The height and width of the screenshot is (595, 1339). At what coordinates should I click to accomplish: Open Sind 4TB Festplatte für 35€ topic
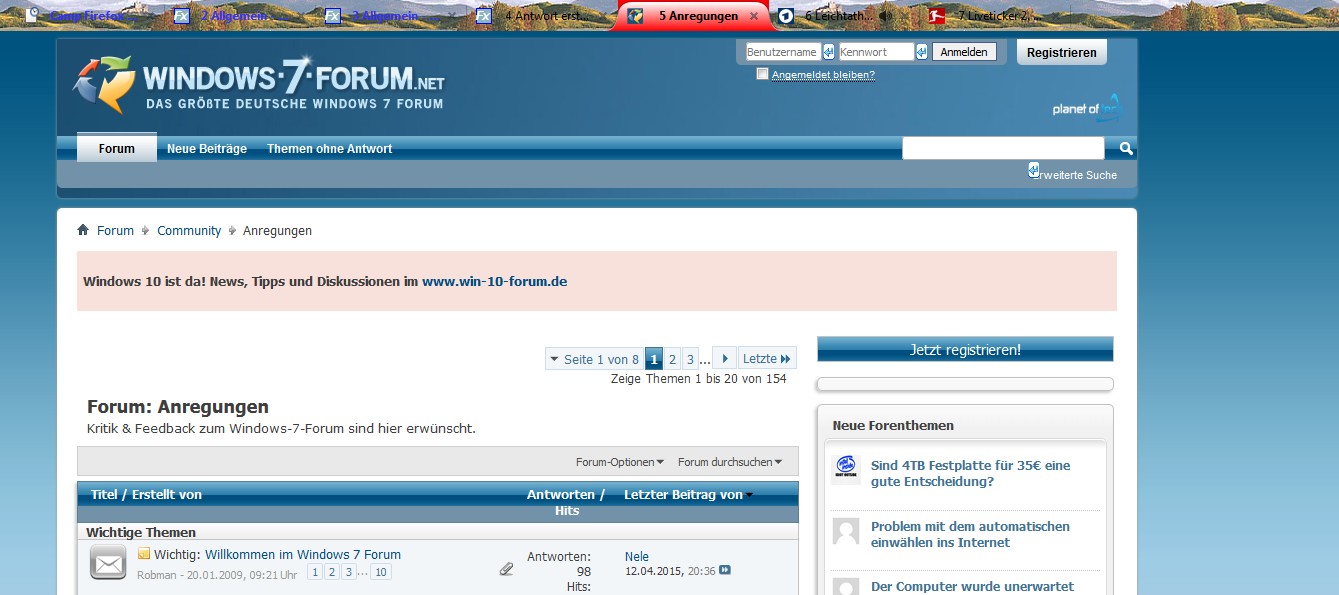pos(971,473)
